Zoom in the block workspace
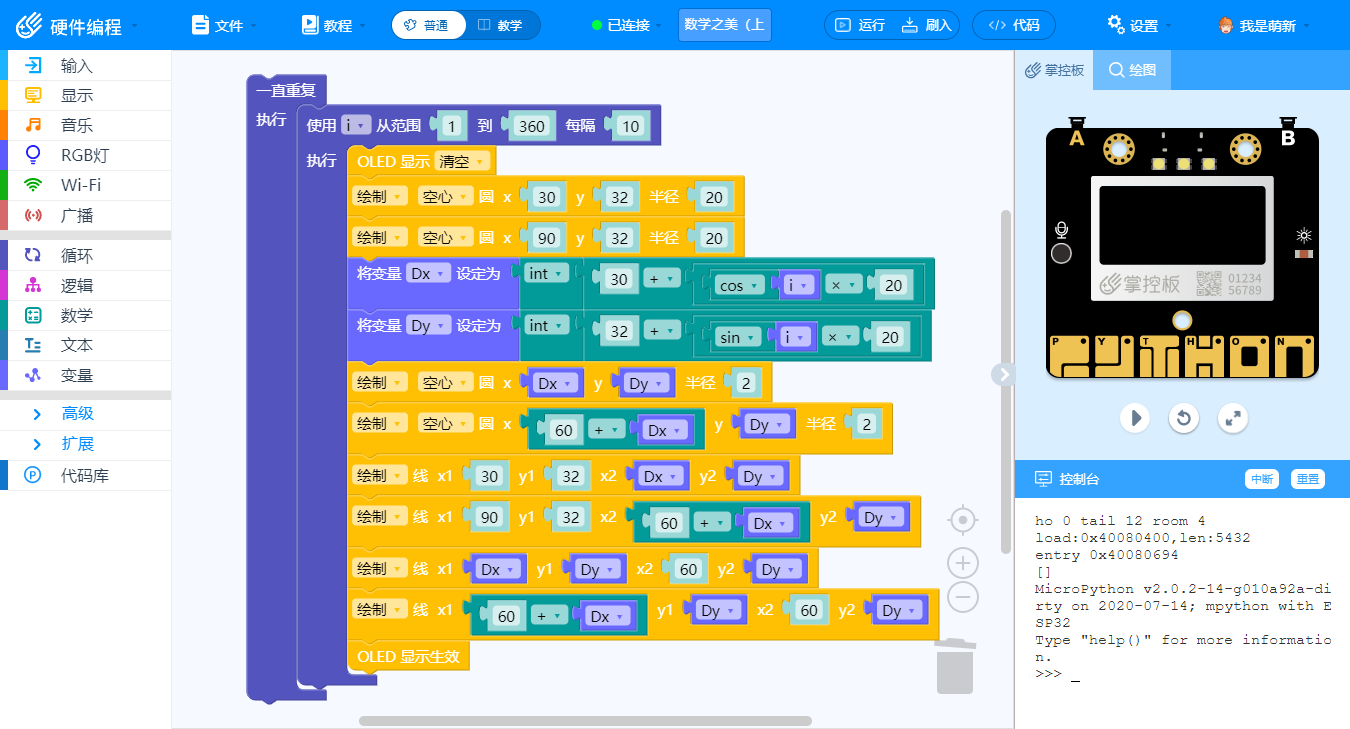 962,561
